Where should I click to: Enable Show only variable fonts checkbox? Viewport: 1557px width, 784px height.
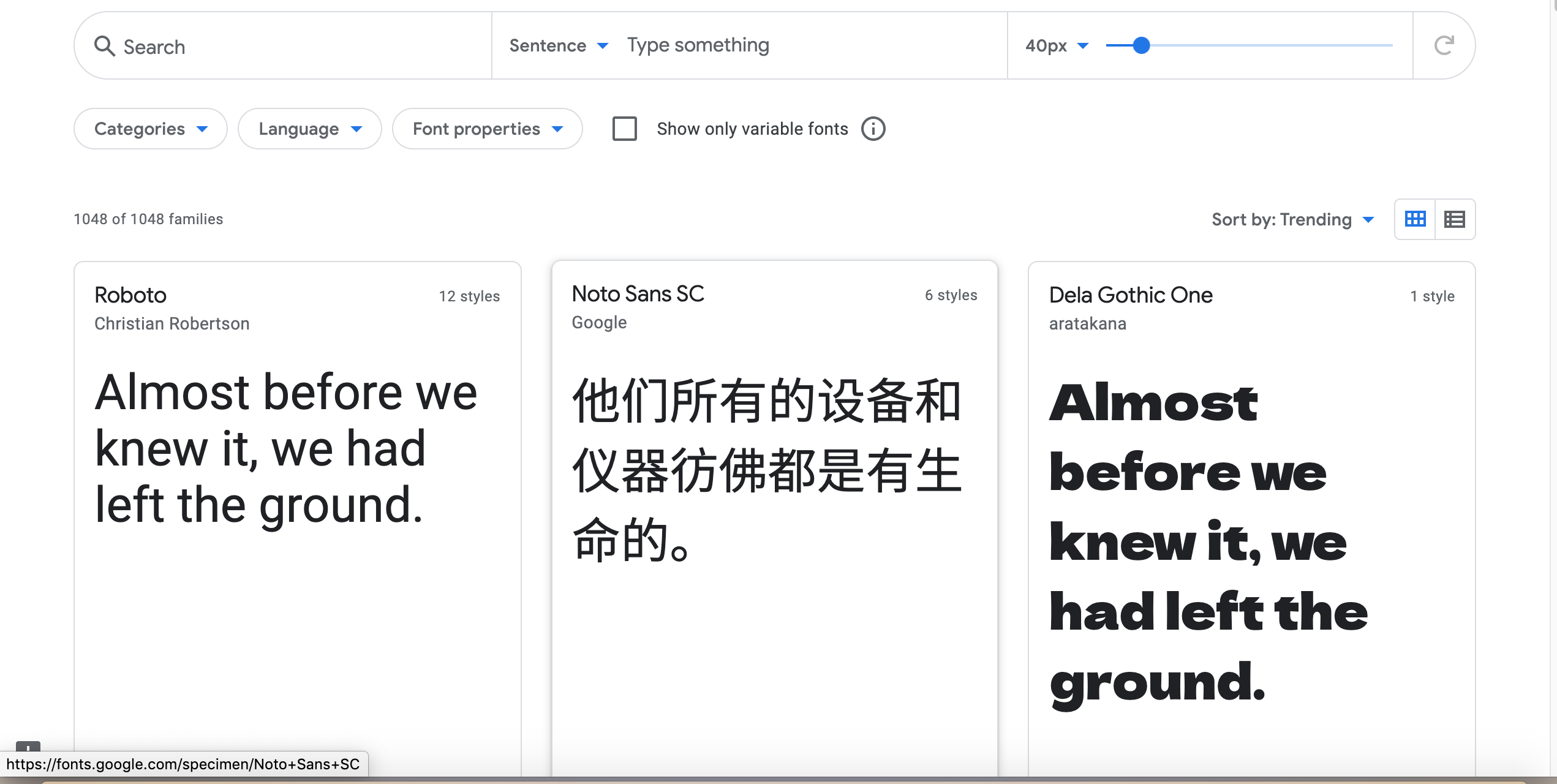(625, 129)
